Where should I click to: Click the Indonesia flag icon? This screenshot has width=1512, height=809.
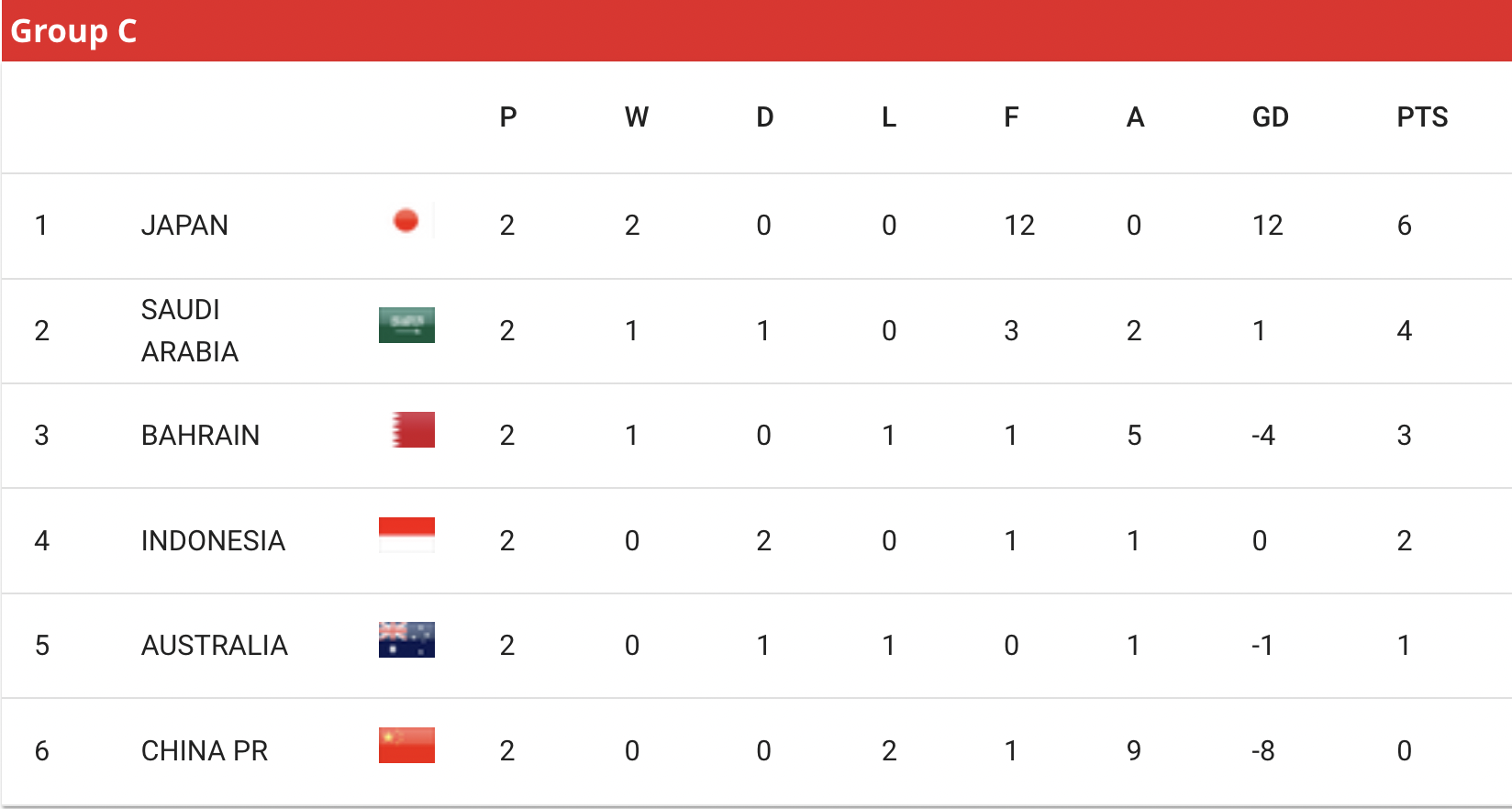pyautogui.click(x=406, y=535)
